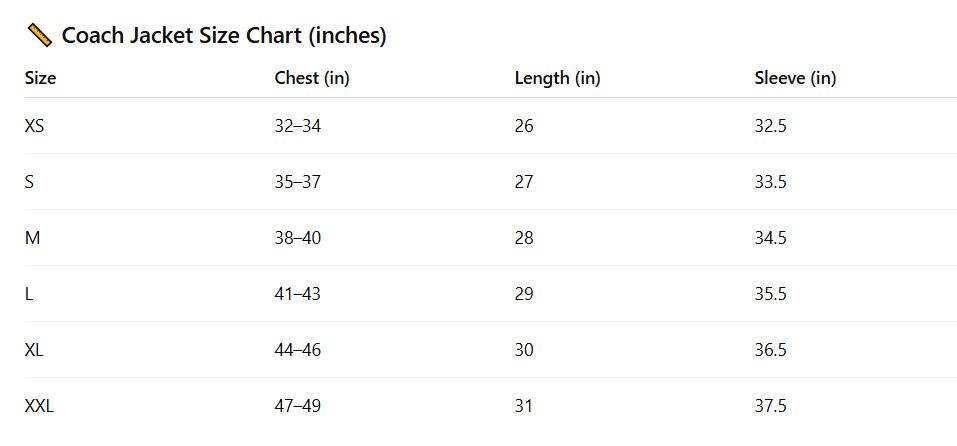
Task: Click length value 27
Action: click(524, 182)
